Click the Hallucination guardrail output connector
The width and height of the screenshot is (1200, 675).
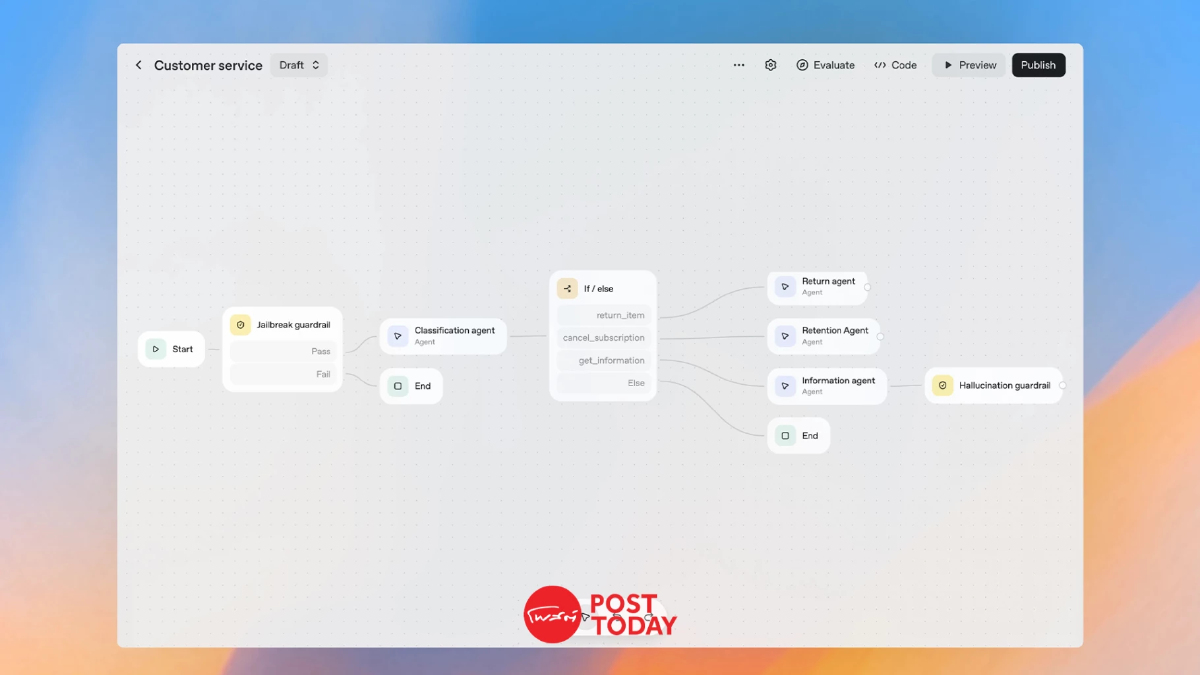[1062, 385]
